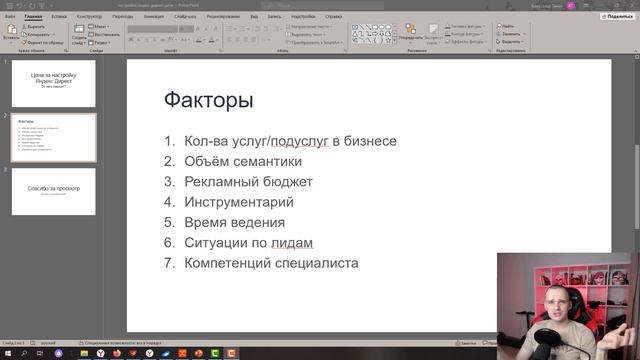Image resolution: width=640 pixels, height=360 pixels.
Task: Click the Восстановить (Reset) slide button
Action: coord(104,35)
